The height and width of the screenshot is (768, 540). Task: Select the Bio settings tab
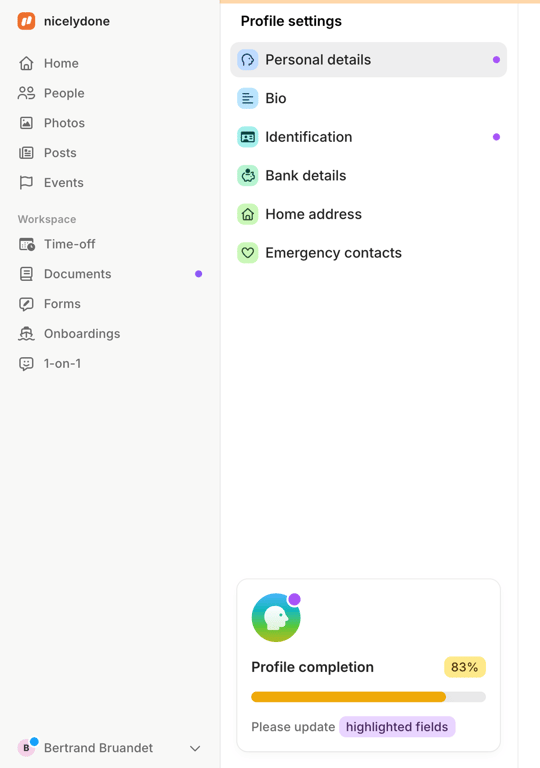pyautogui.click(x=368, y=98)
